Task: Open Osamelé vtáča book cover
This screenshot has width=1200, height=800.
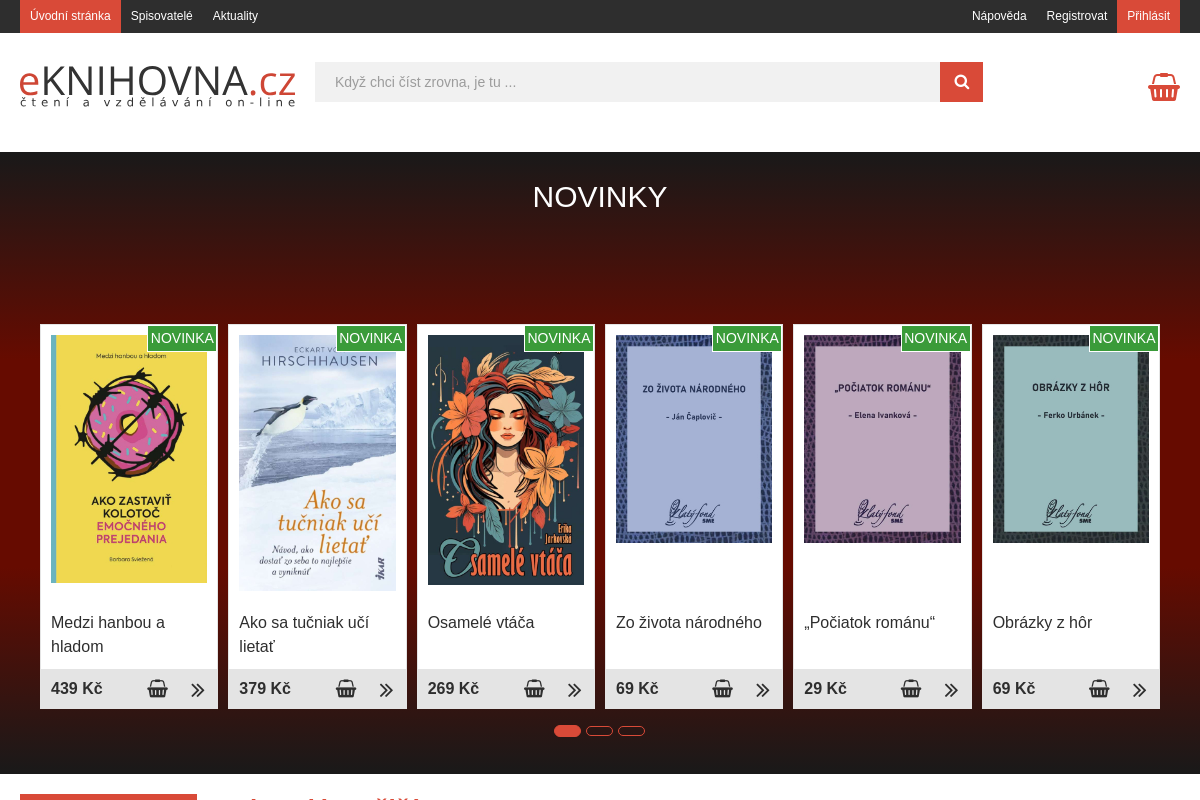Action: (x=506, y=460)
